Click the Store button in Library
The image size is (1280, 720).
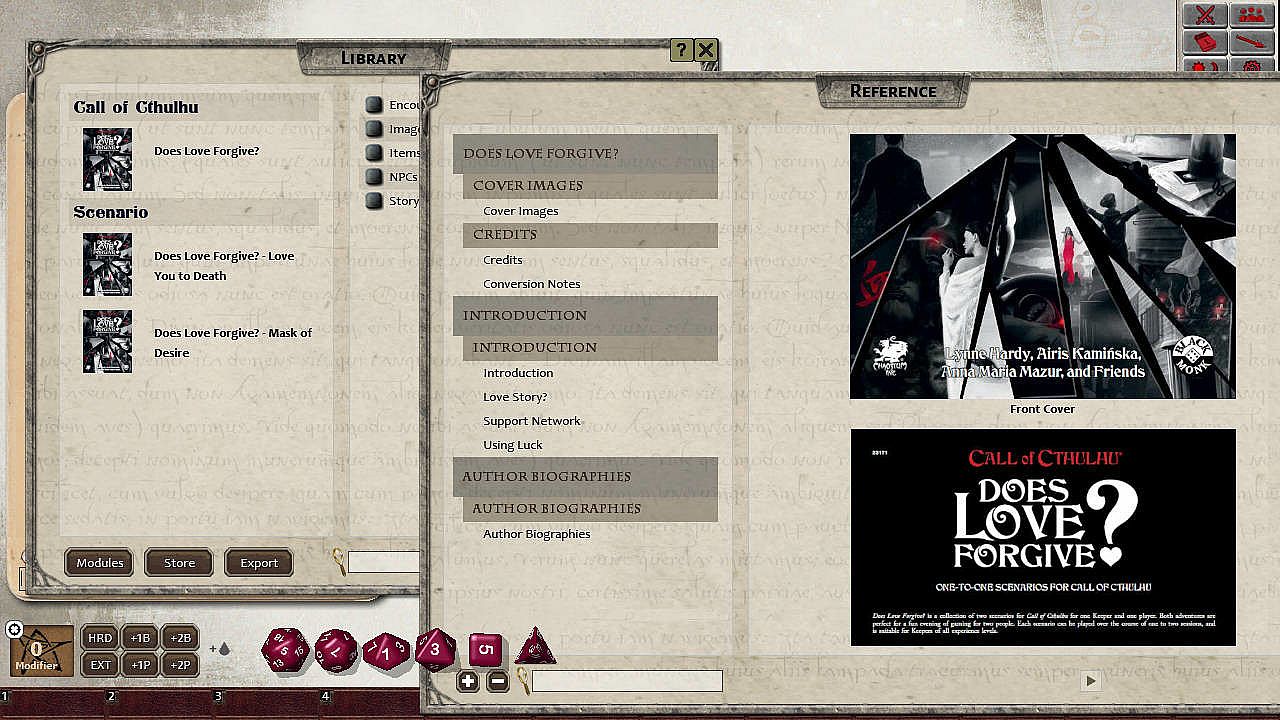coord(179,562)
